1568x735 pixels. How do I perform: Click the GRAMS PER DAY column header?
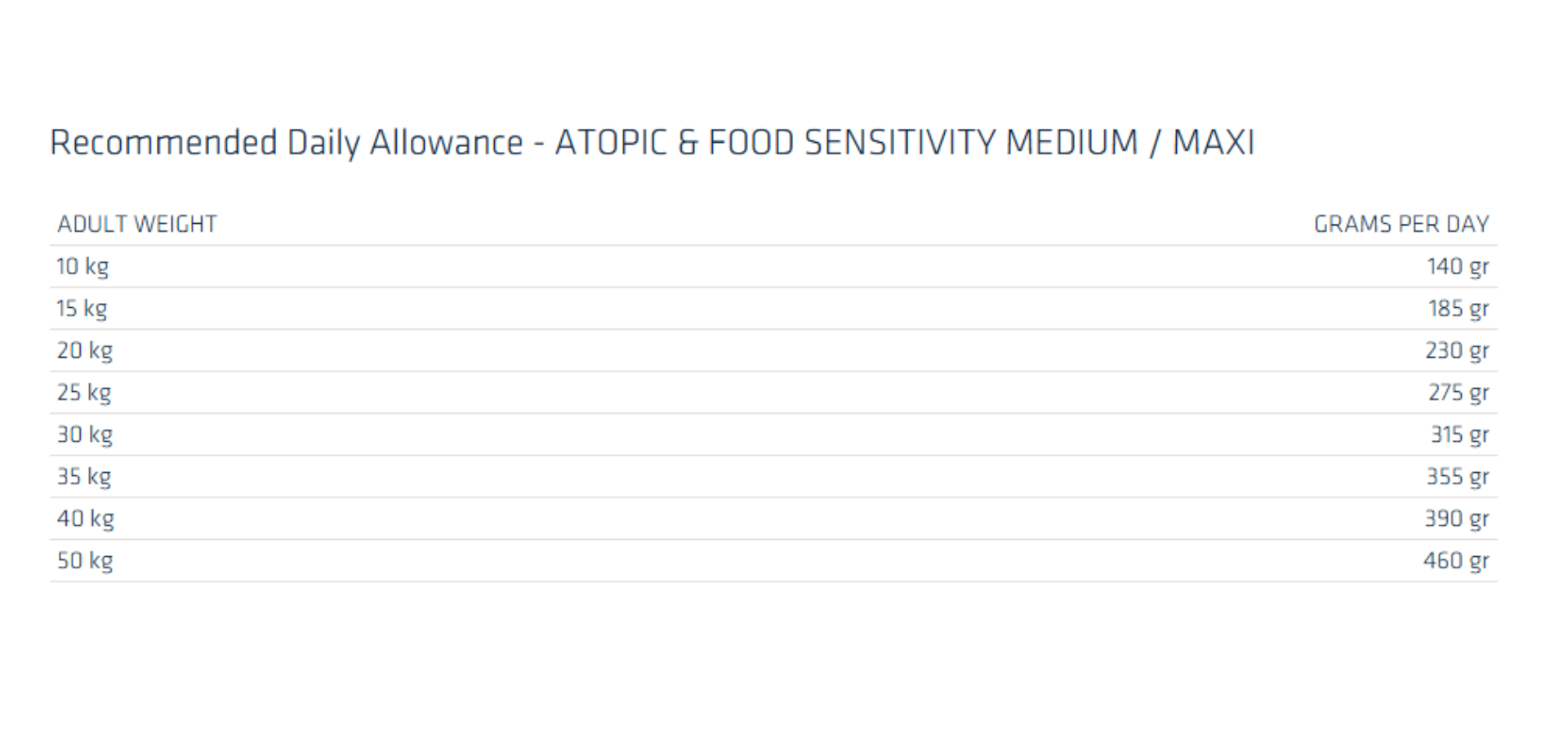[1401, 224]
